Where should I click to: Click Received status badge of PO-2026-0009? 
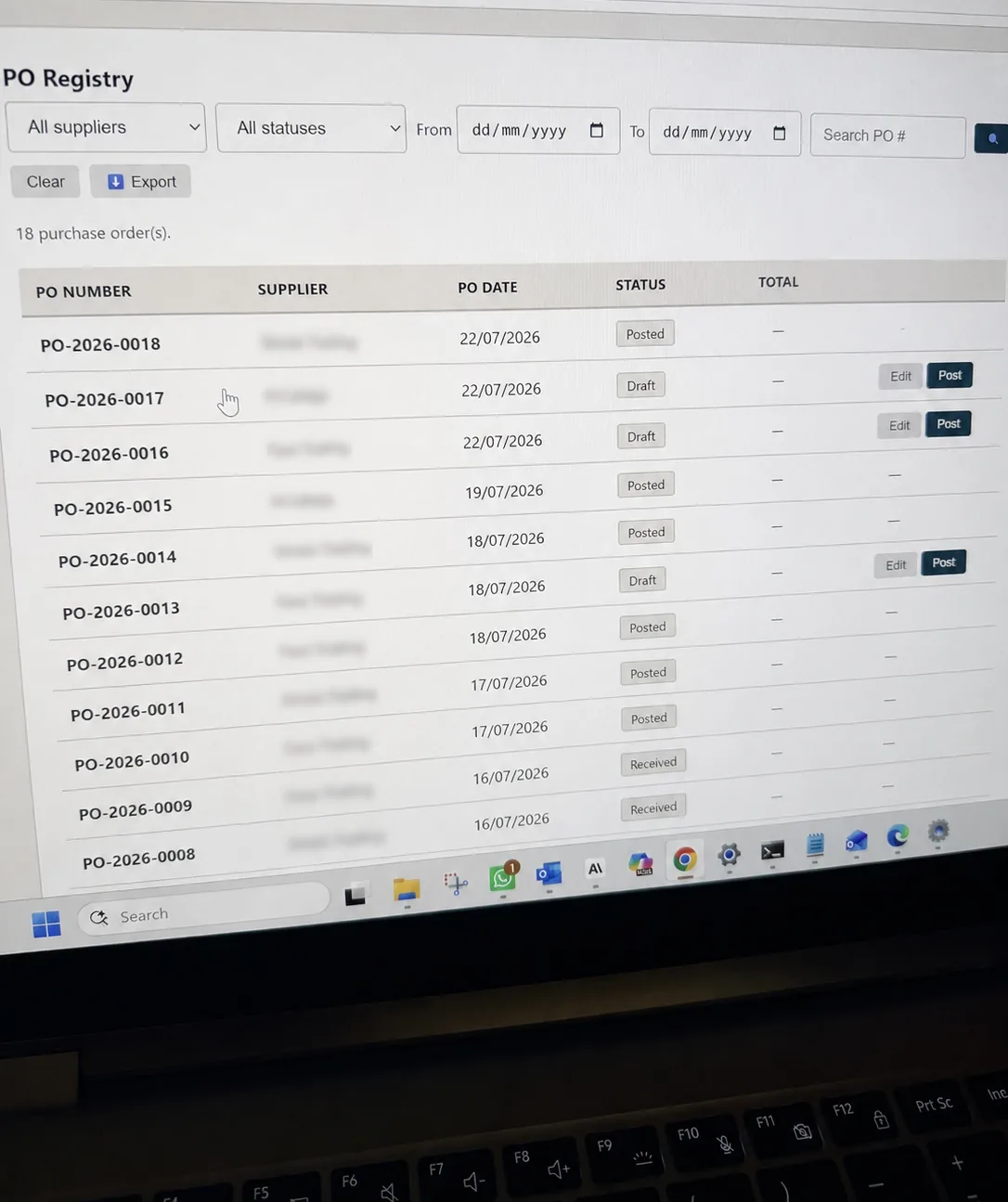tap(653, 763)
